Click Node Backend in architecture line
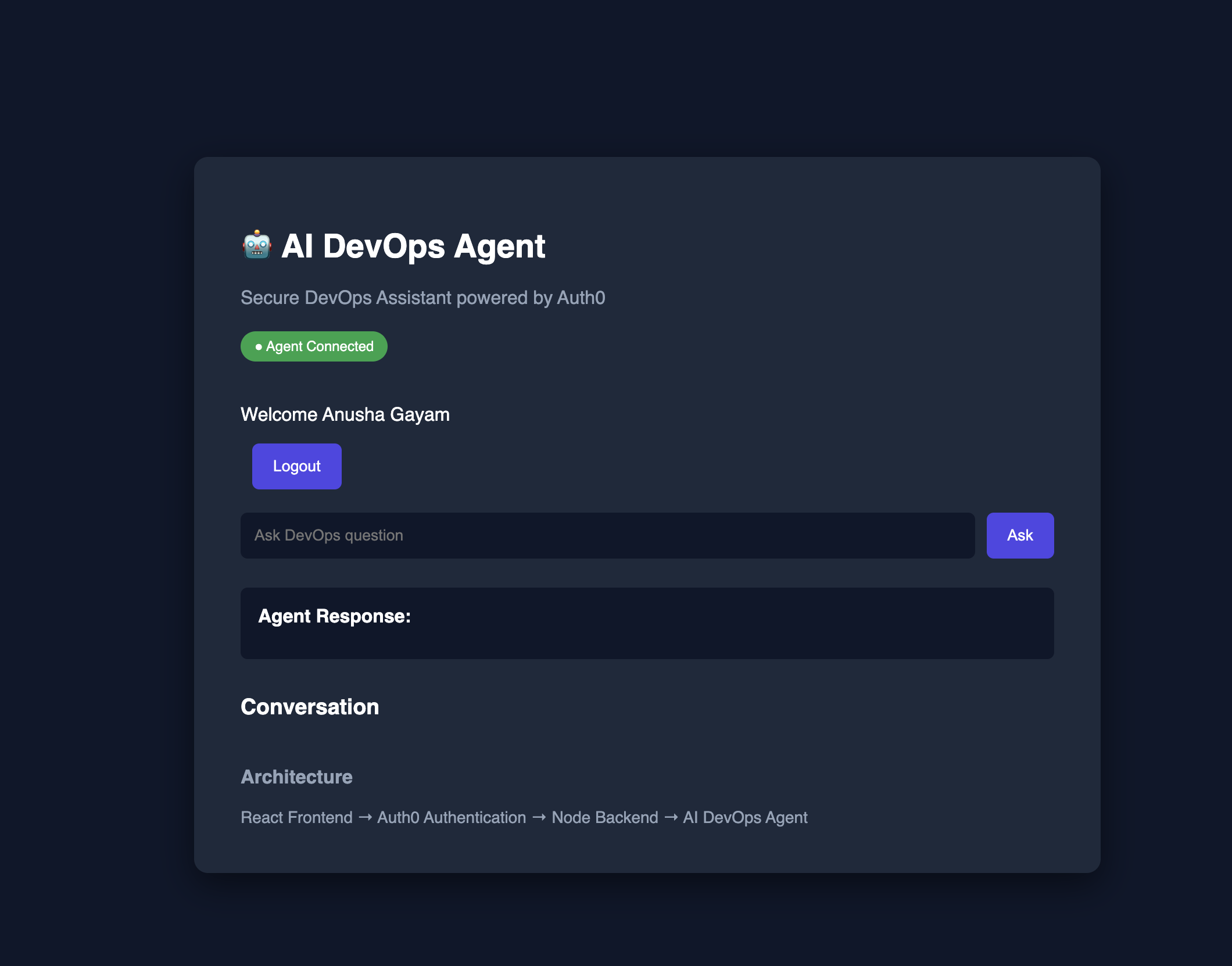This screenshot has height=966, width=1232. coord(604,817)
